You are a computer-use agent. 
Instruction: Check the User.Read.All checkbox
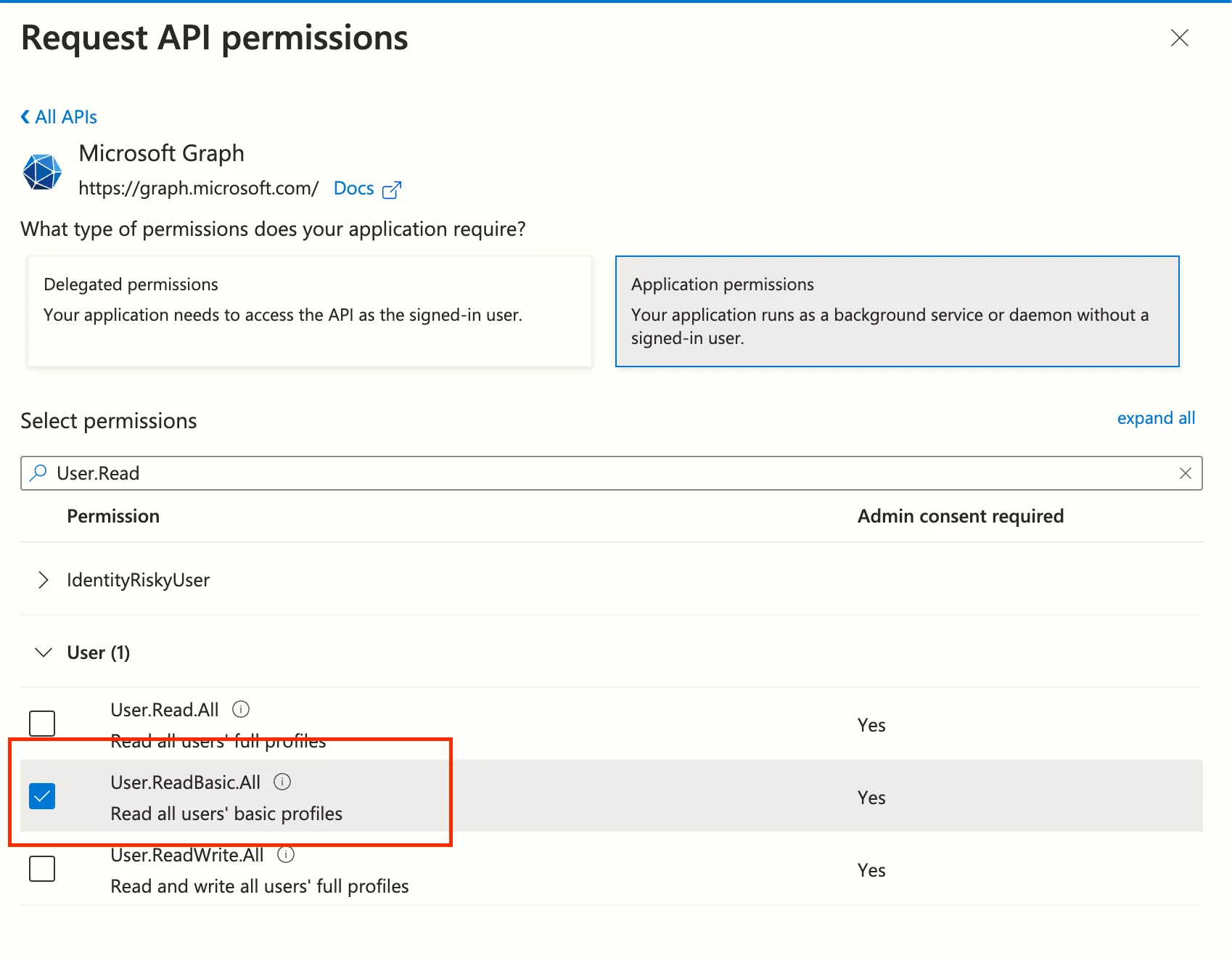click(x=42, y=723)
